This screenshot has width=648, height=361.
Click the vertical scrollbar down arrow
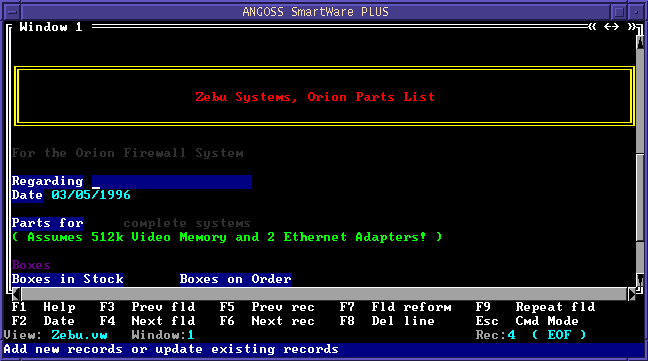pos(640,279)
